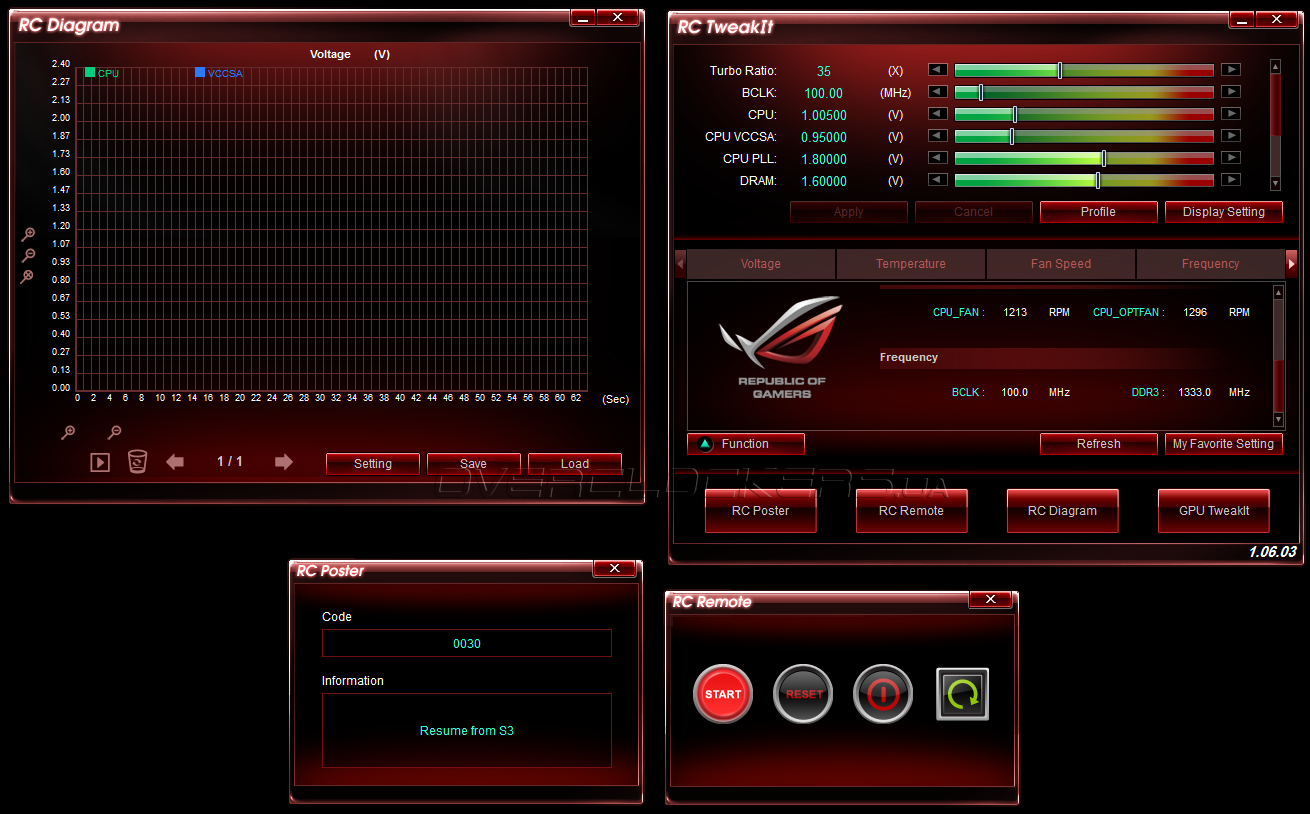Increase CPU voltage with the right arrow

tap(1231, 114)
